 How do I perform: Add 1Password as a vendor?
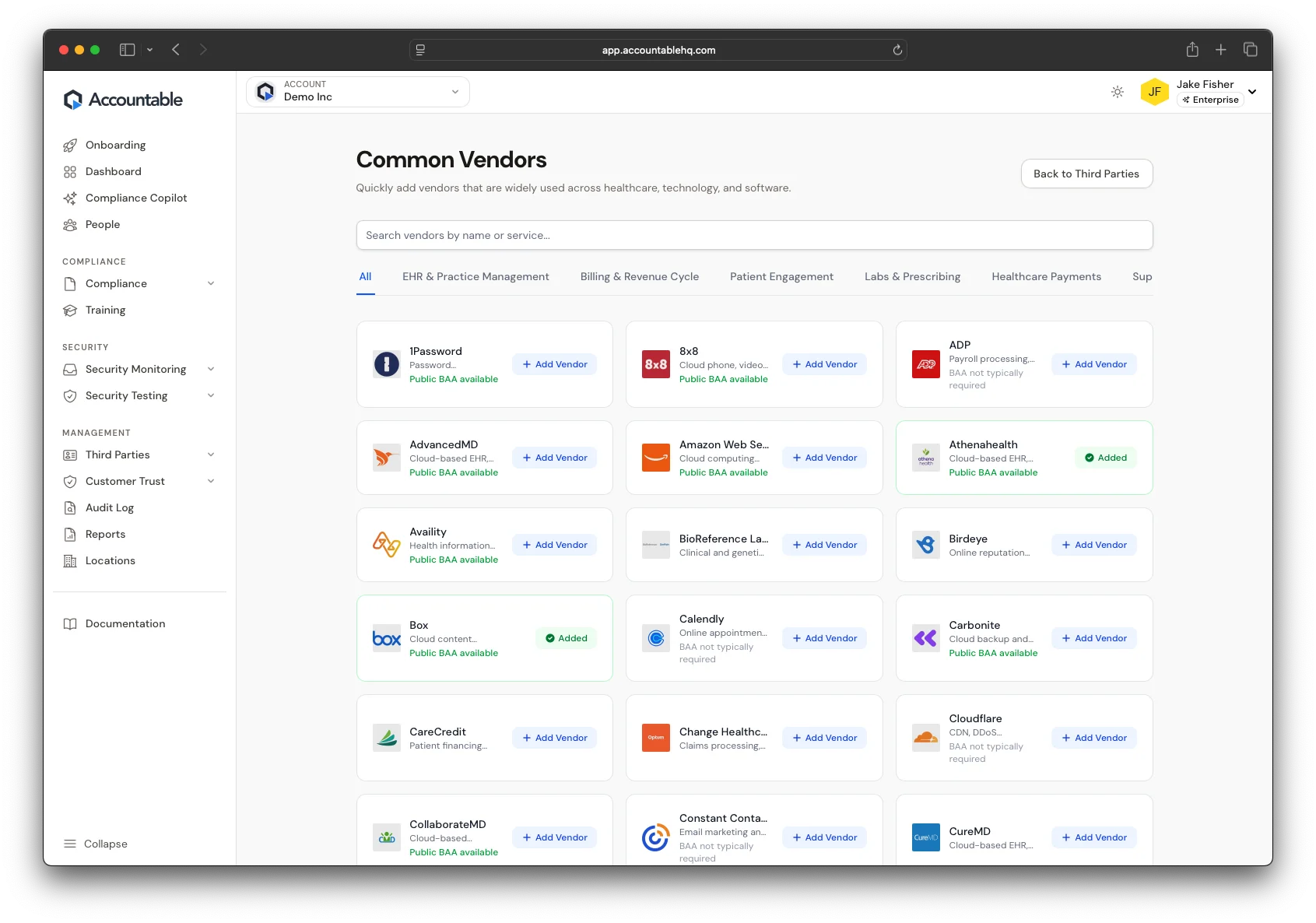(554, 364)
